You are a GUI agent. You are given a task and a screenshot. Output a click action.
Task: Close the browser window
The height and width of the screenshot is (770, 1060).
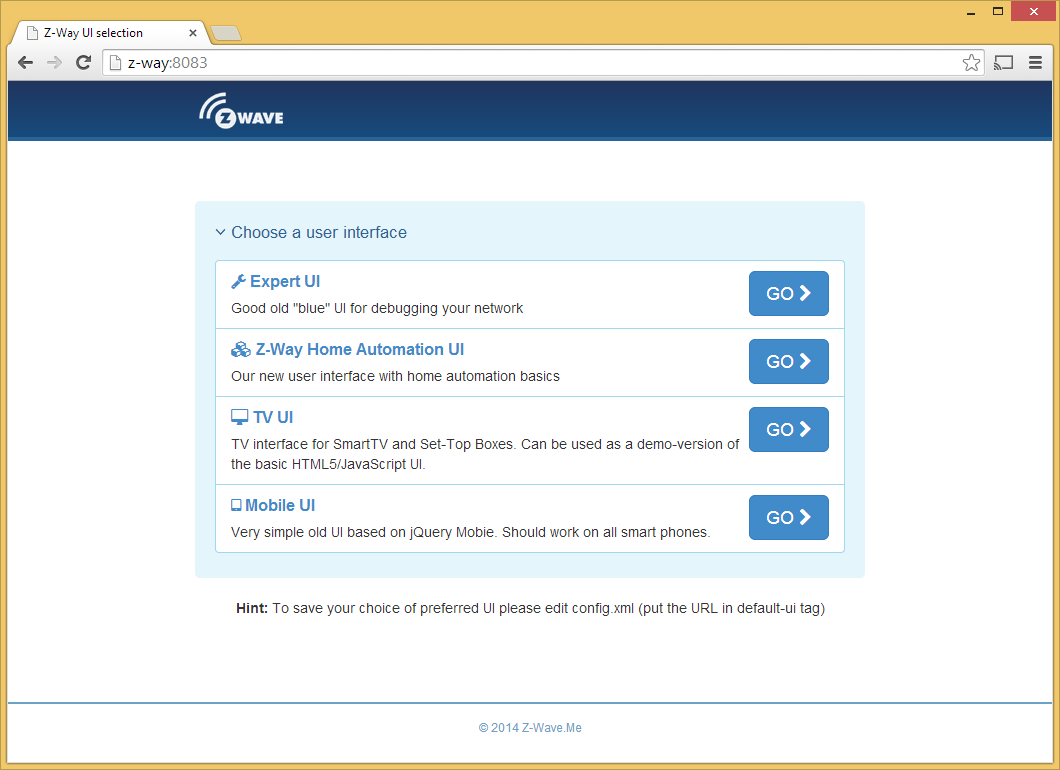point(1033,11)
